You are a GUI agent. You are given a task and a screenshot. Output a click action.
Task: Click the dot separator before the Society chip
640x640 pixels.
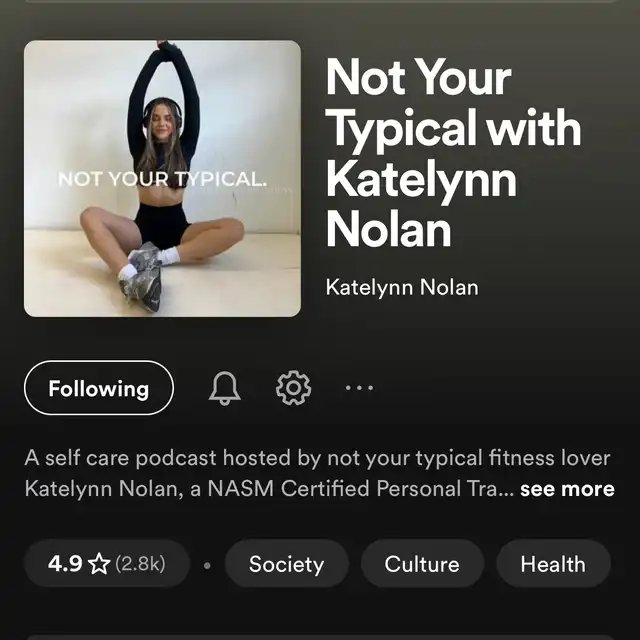[x=207, y=566]
